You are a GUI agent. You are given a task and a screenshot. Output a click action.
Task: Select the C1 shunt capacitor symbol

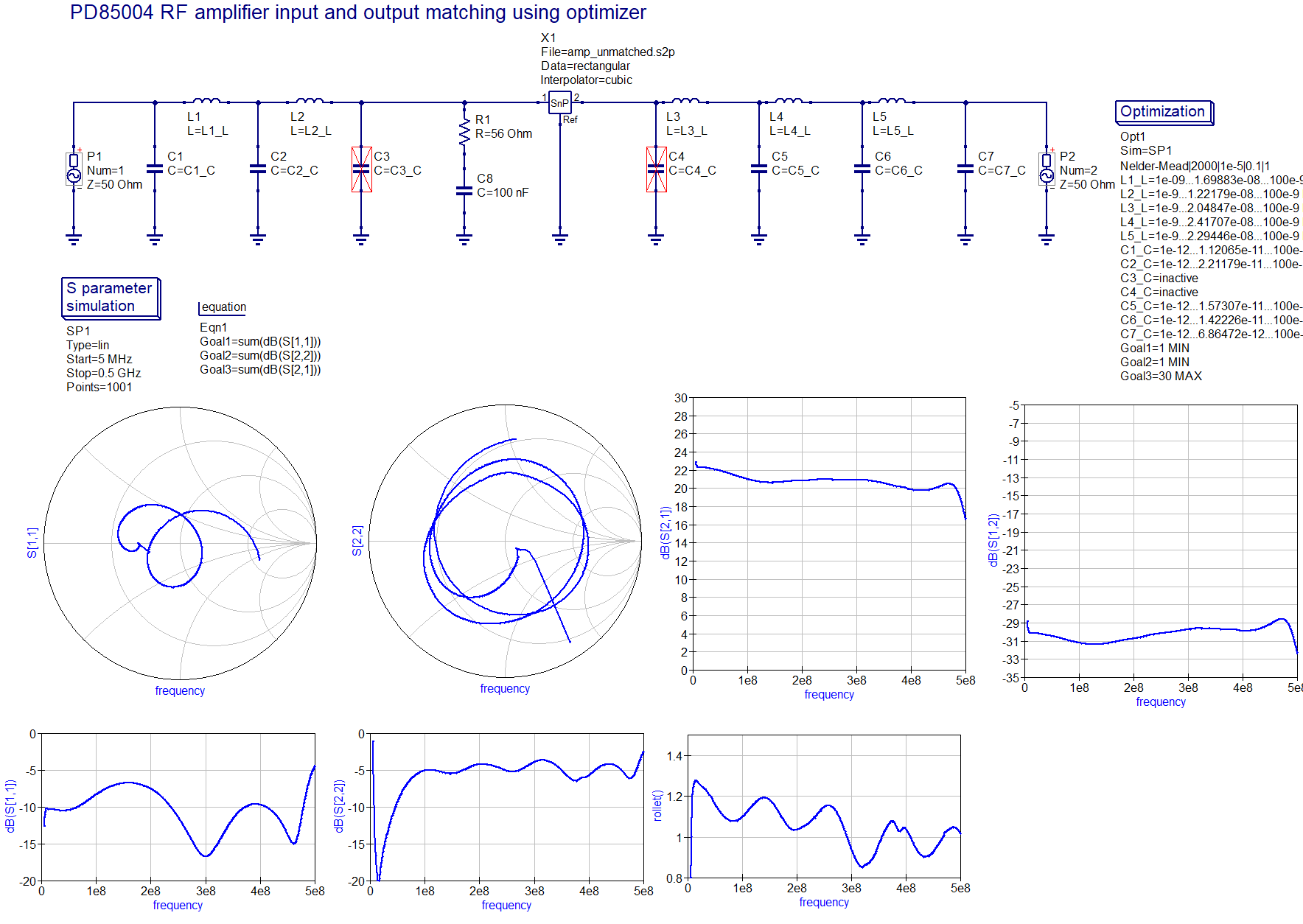[x=155, y=169]
